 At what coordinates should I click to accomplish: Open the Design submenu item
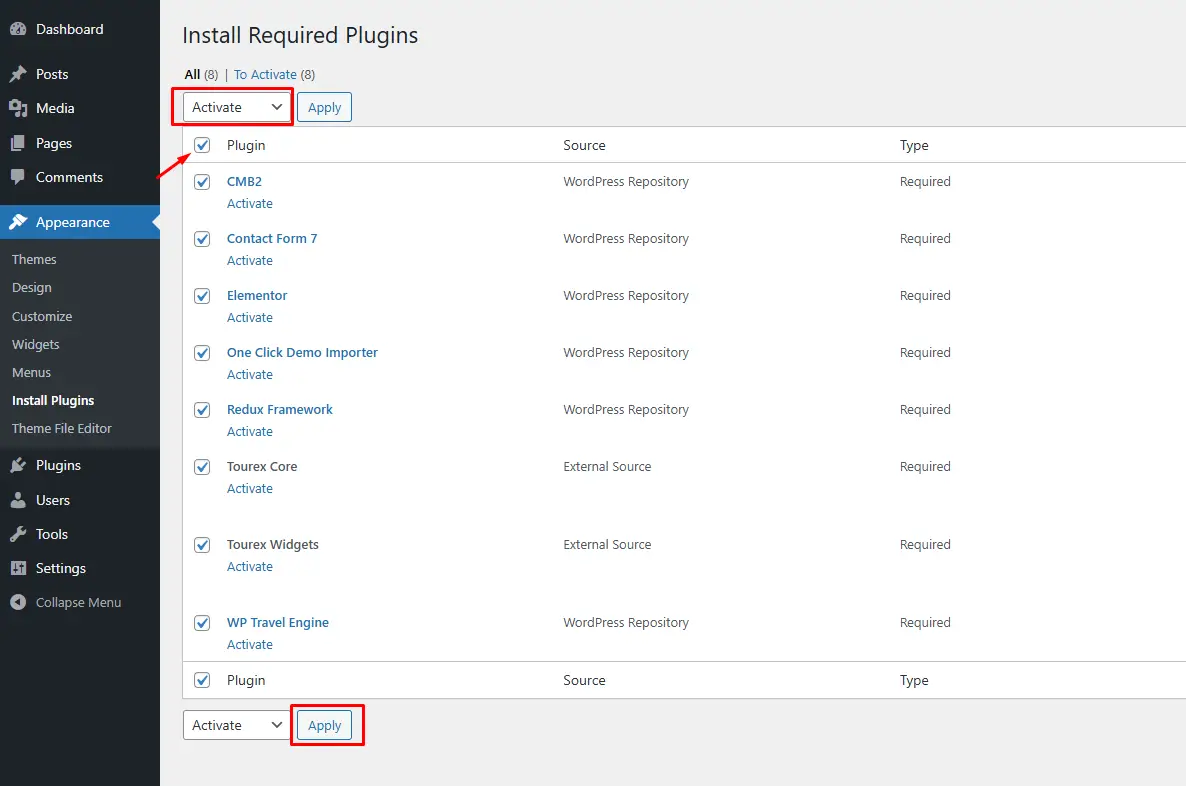point(32,287)
